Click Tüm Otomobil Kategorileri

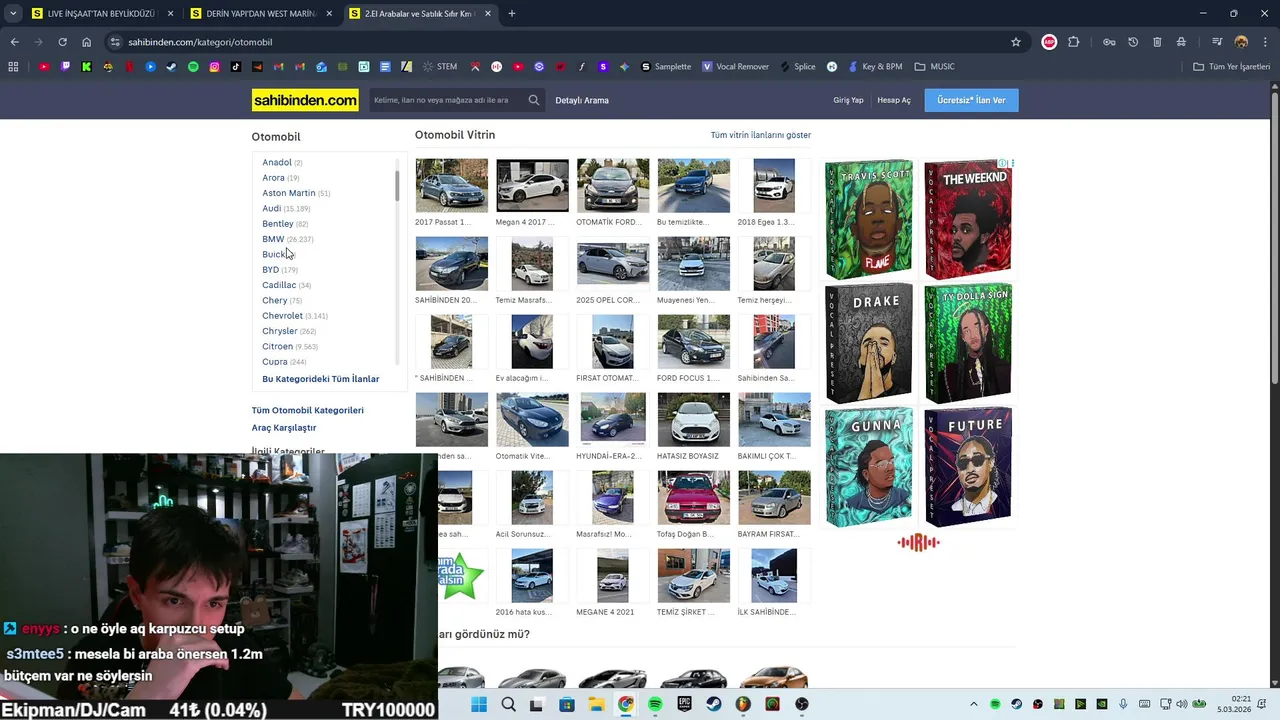click(x=308, y=410)
